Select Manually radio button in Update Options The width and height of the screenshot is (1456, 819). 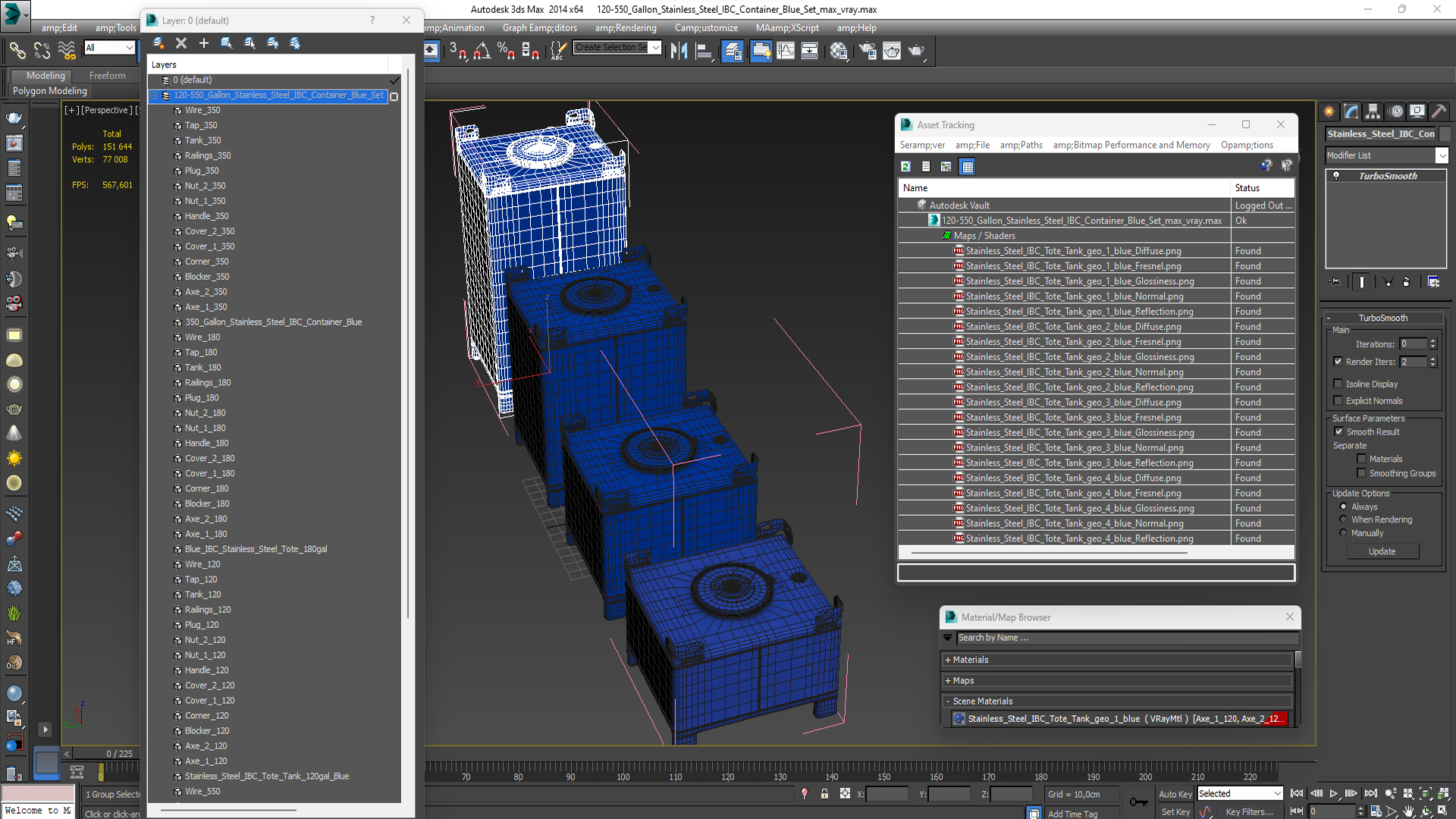point(1343,532)
